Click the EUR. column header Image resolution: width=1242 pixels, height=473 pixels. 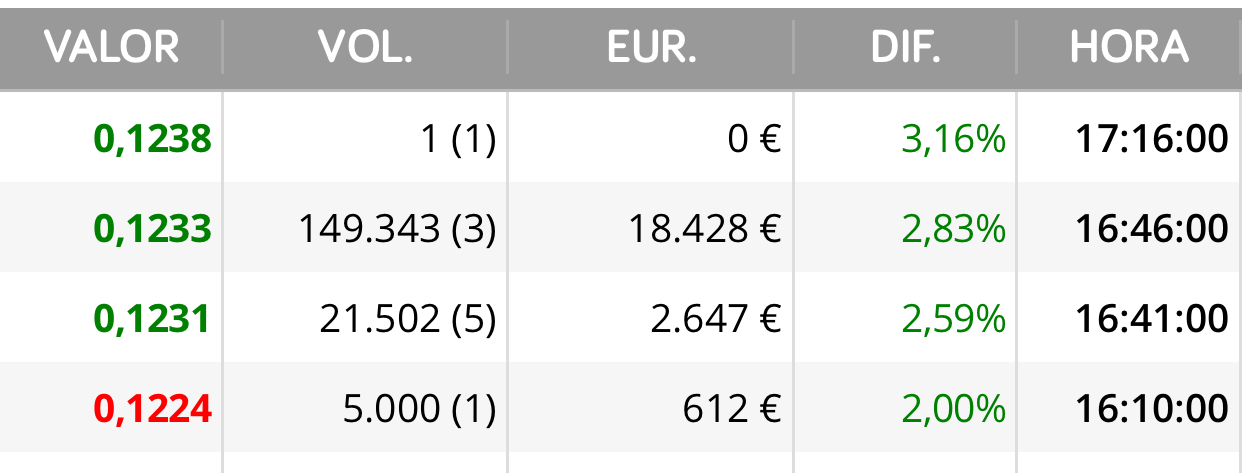[x=651, y=47]
